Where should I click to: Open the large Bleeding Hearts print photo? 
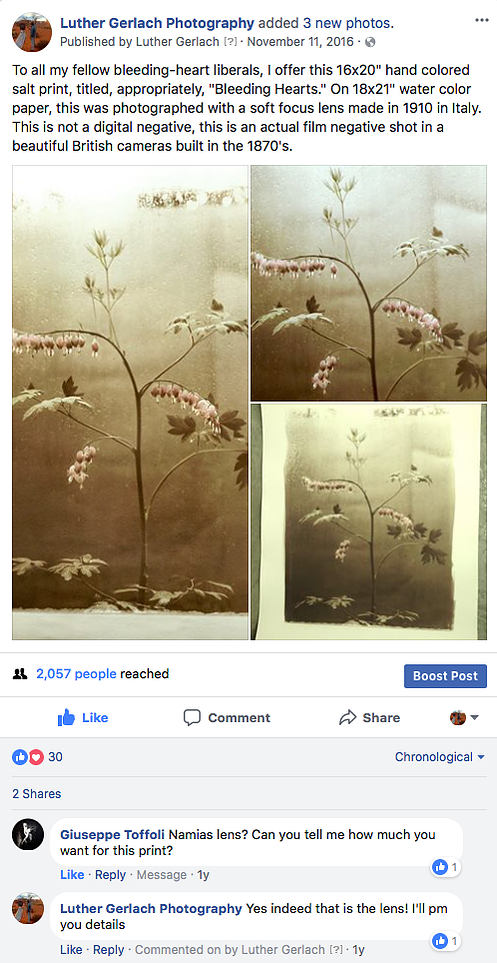coord(130,402)
